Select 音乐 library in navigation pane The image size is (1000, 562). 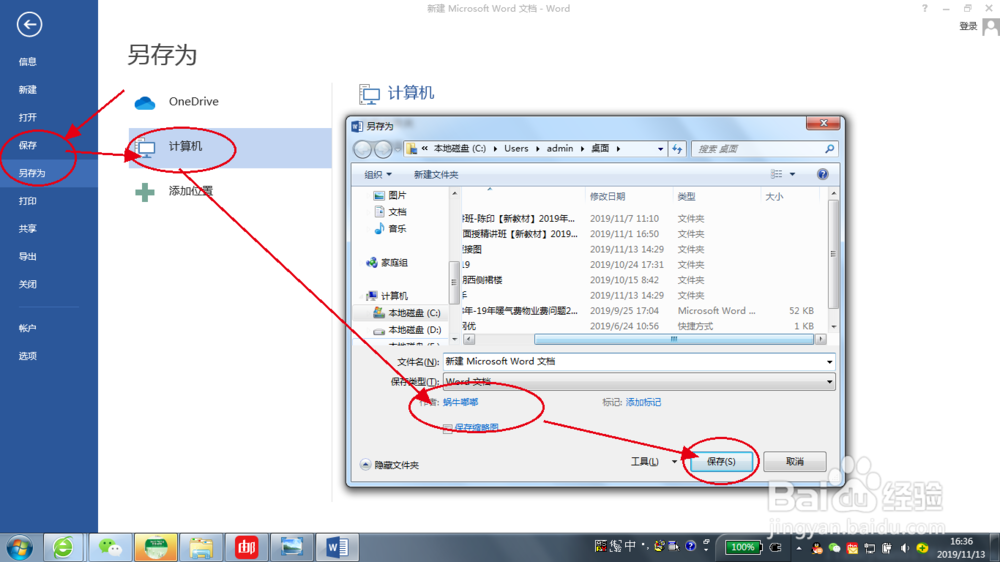(x=389, y=228)
